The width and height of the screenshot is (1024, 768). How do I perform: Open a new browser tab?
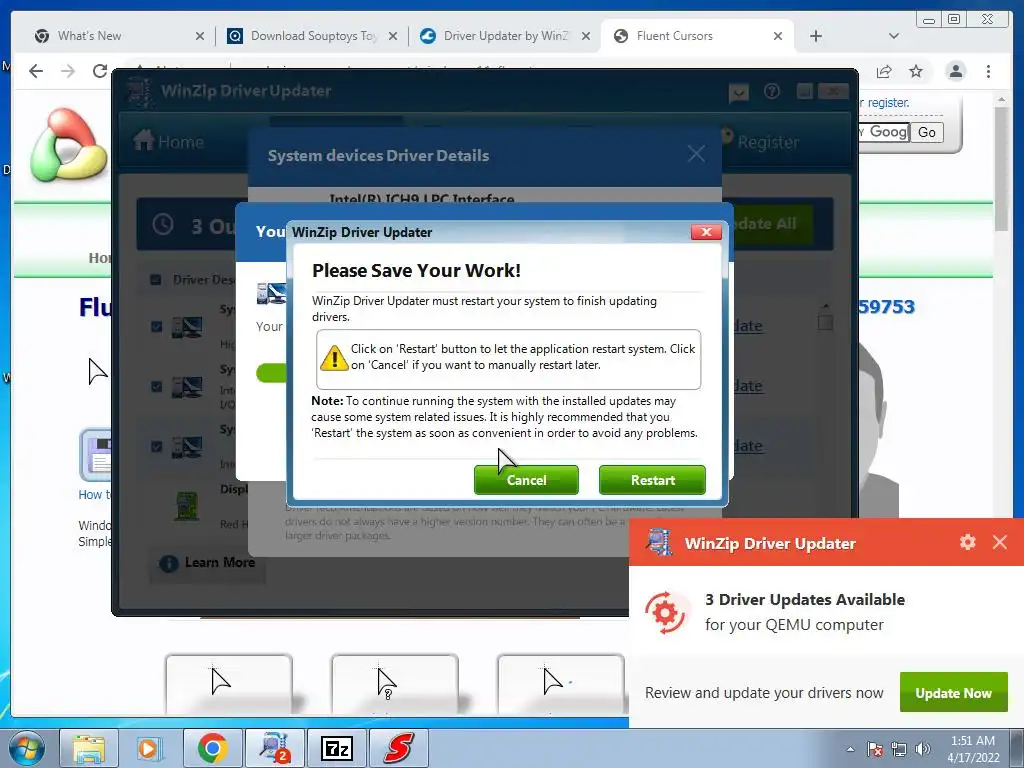816,36
